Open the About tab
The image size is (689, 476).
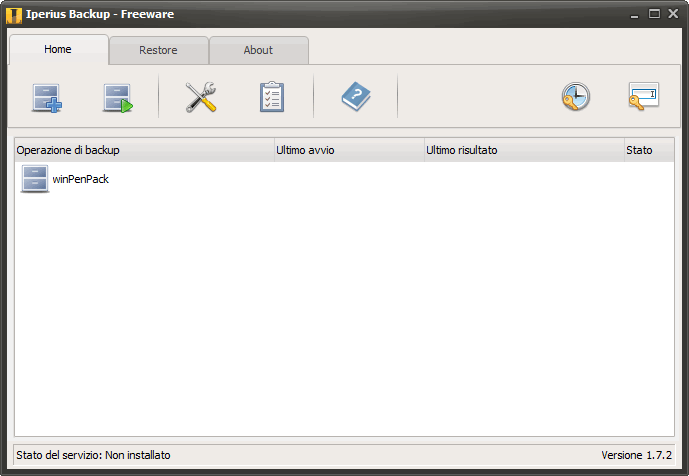click(258, 50)
